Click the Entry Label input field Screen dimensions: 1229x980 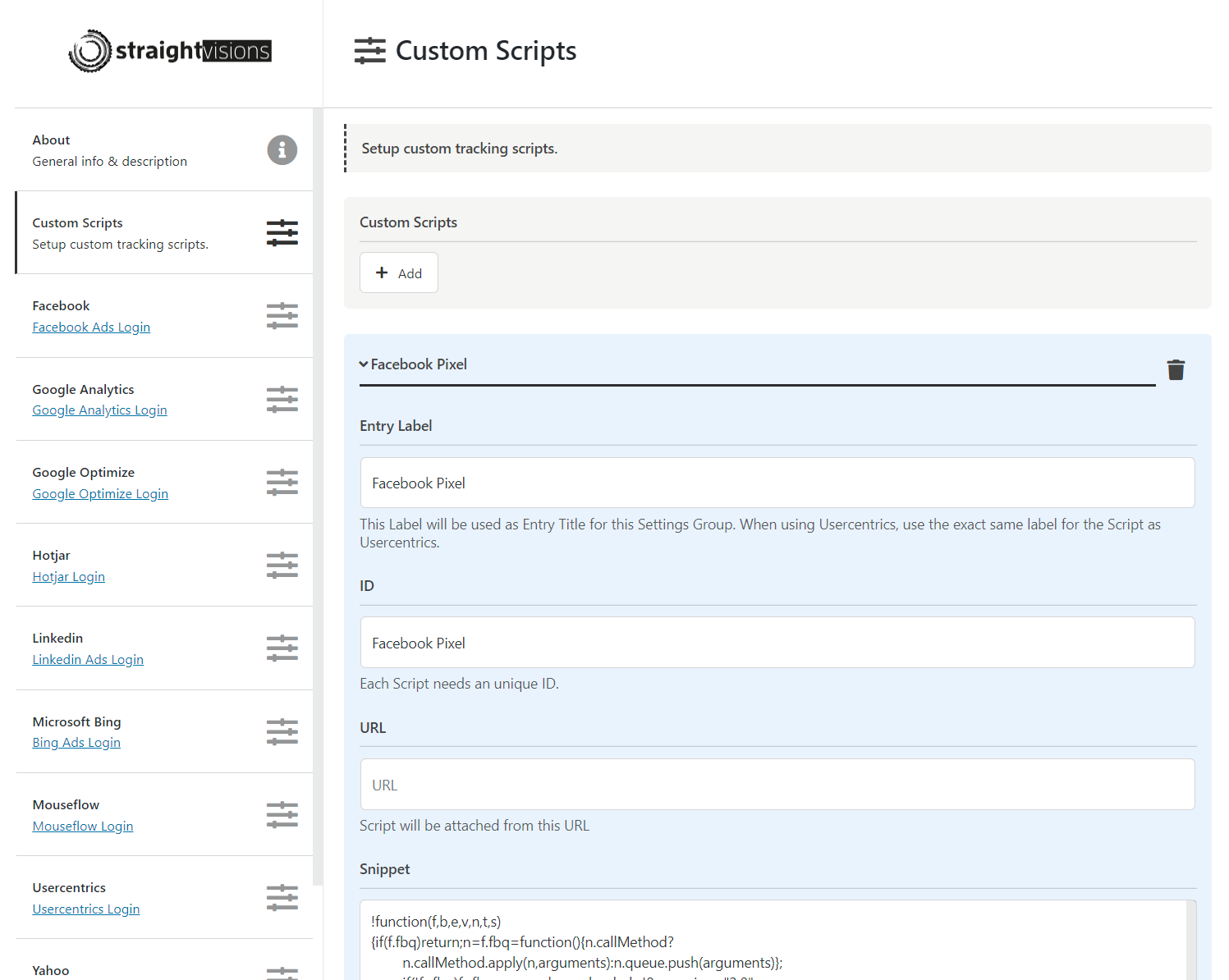pyautogui.click(x=777, y=483)
